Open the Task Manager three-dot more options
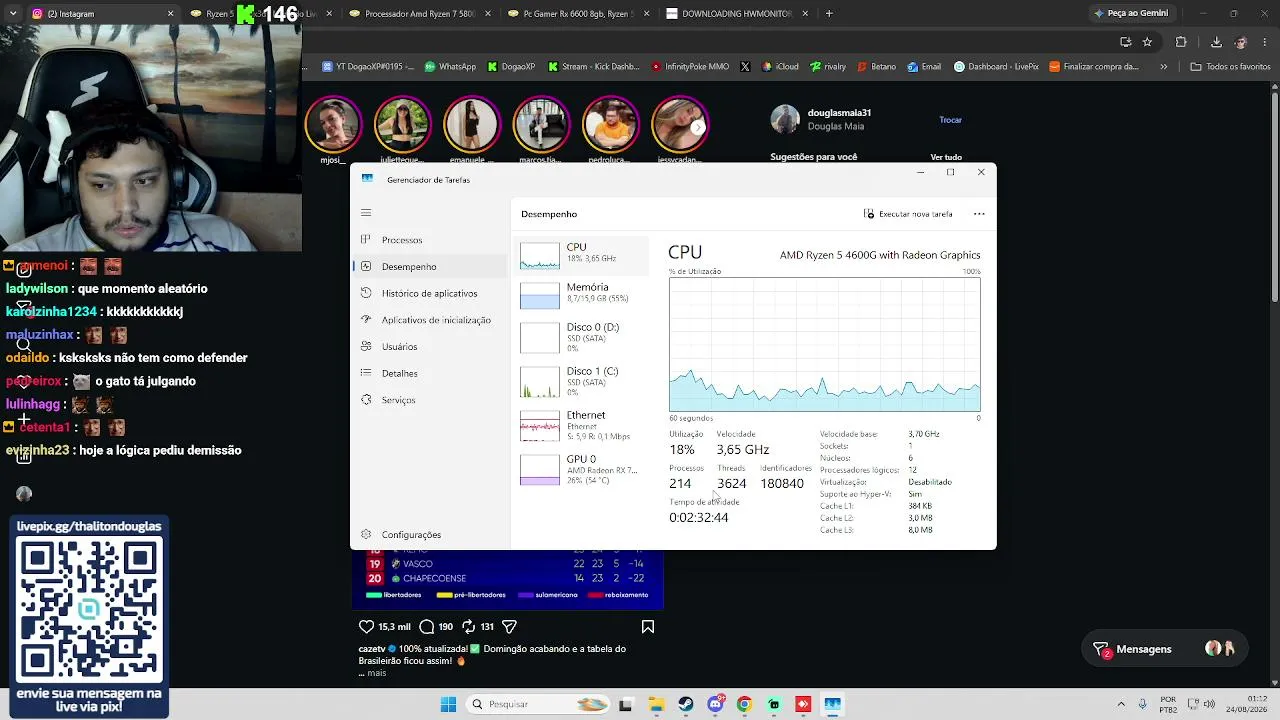1280x720 pixels. (979, 214)
